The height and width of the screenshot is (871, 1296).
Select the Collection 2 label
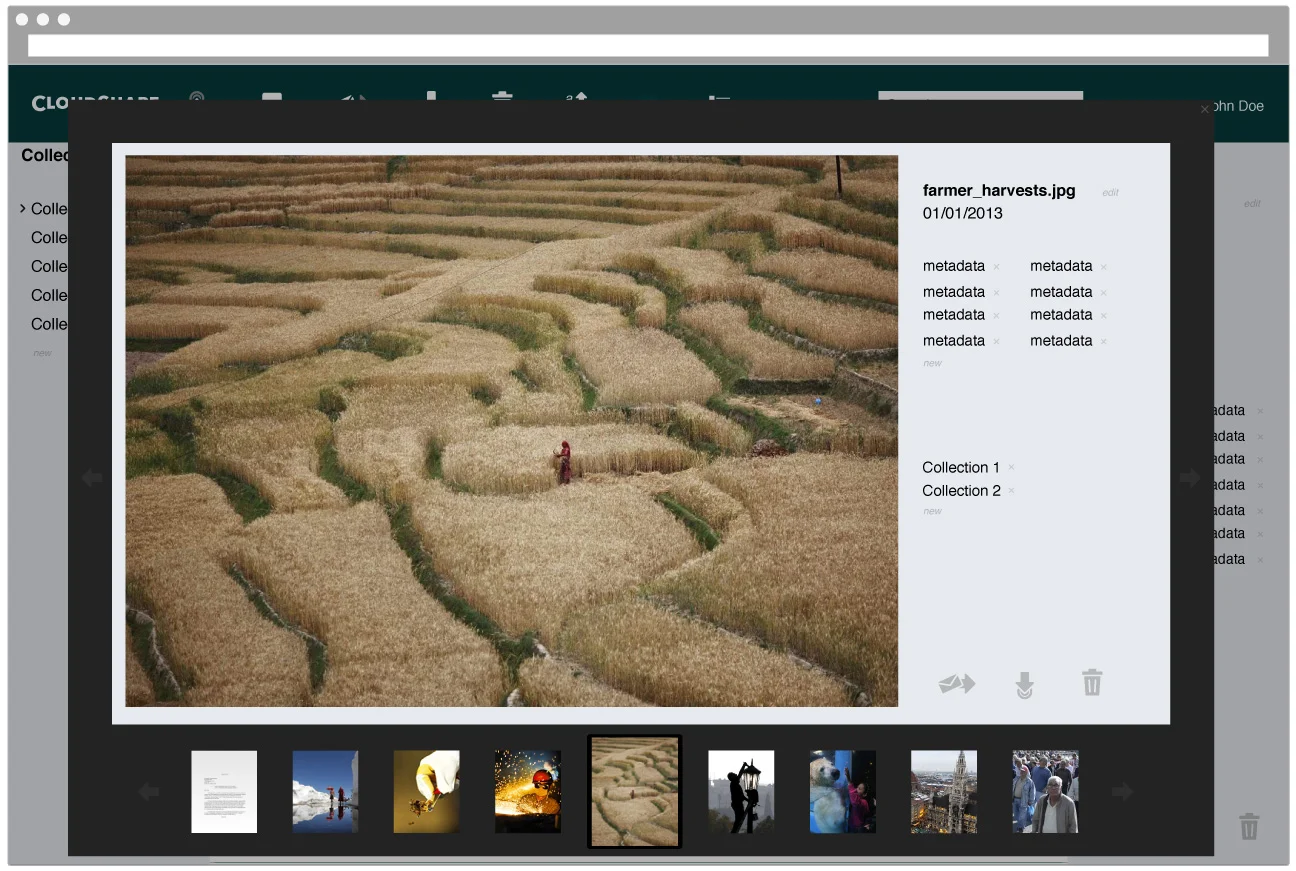[x=961, y=490]
